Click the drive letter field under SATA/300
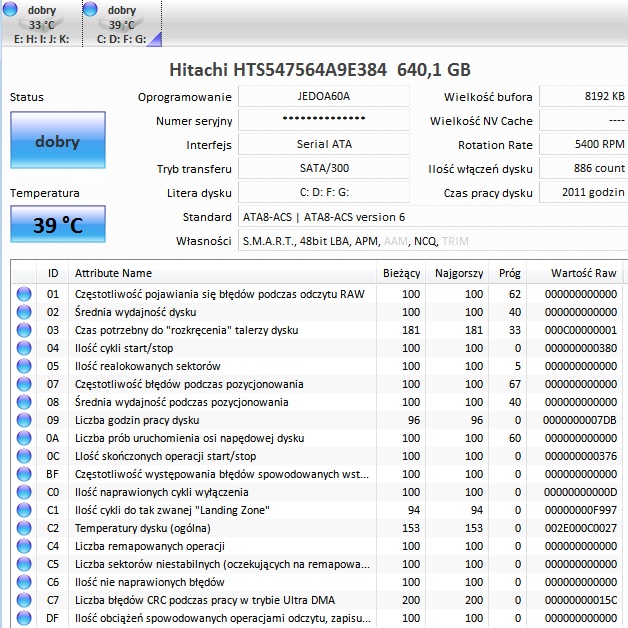Screen dimensions: 628x628 coord(324,192)
